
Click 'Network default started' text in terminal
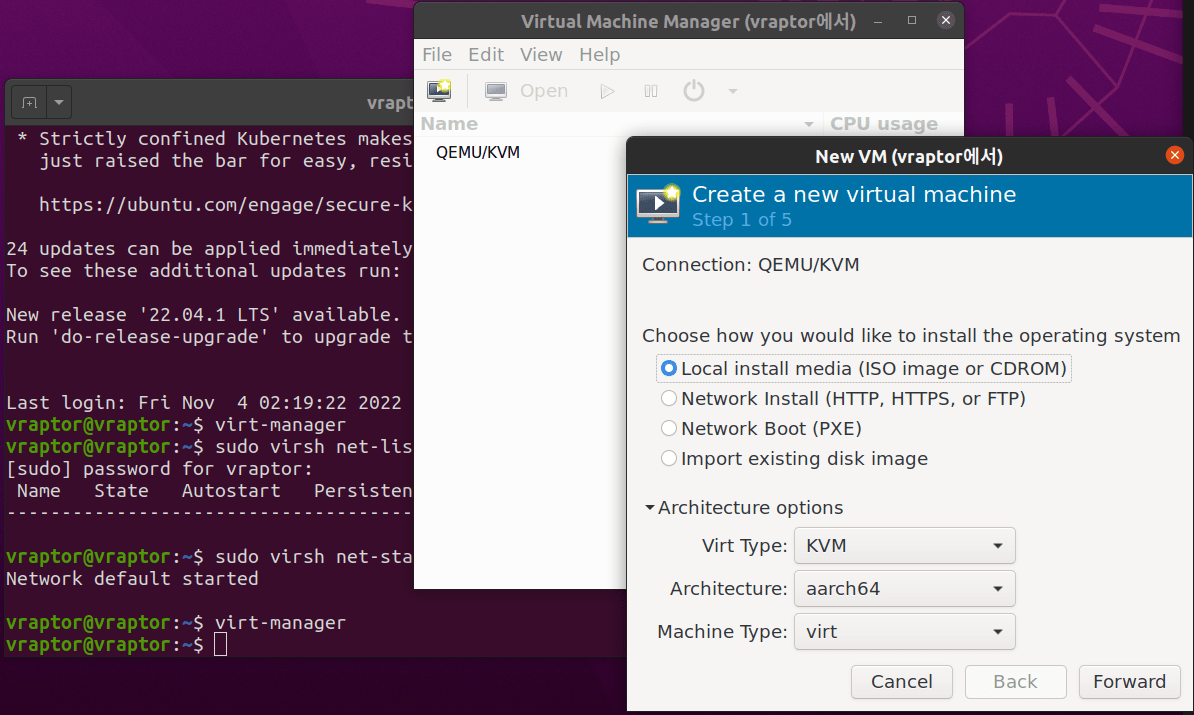[x=132, y=579]
